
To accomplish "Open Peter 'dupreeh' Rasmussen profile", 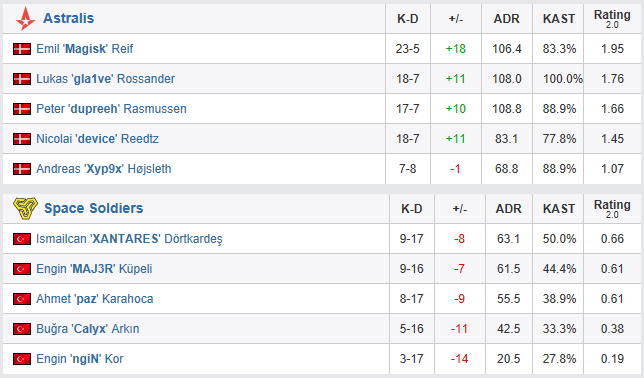I will click(111, 109).
